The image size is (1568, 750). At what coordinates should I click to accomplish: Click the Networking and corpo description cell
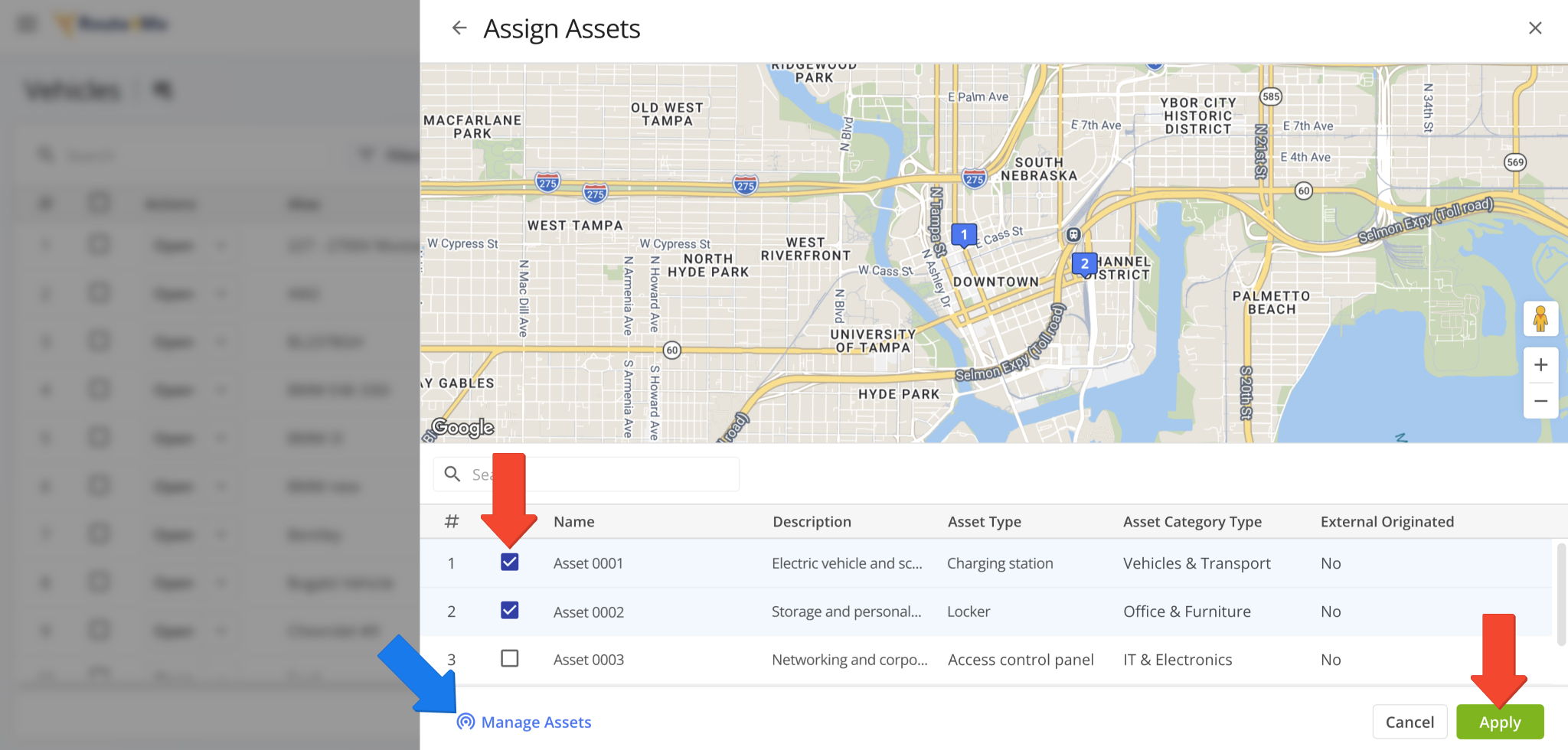tap(849, 660)
